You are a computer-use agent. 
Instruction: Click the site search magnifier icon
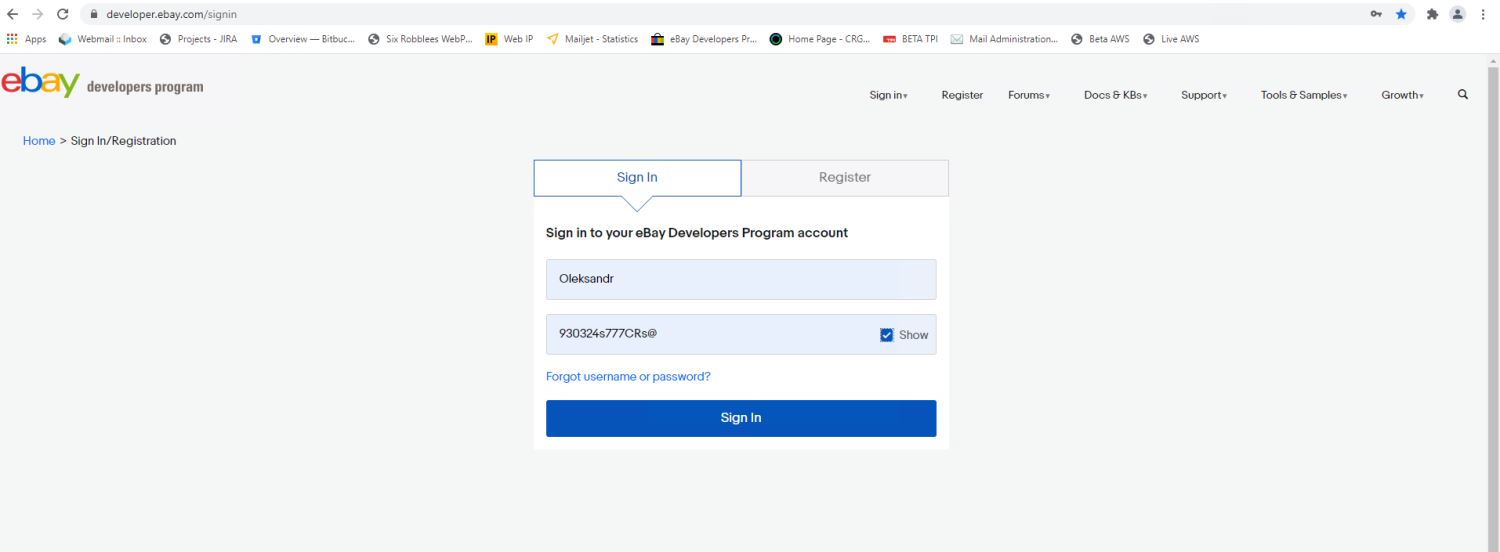(1463, 94)
